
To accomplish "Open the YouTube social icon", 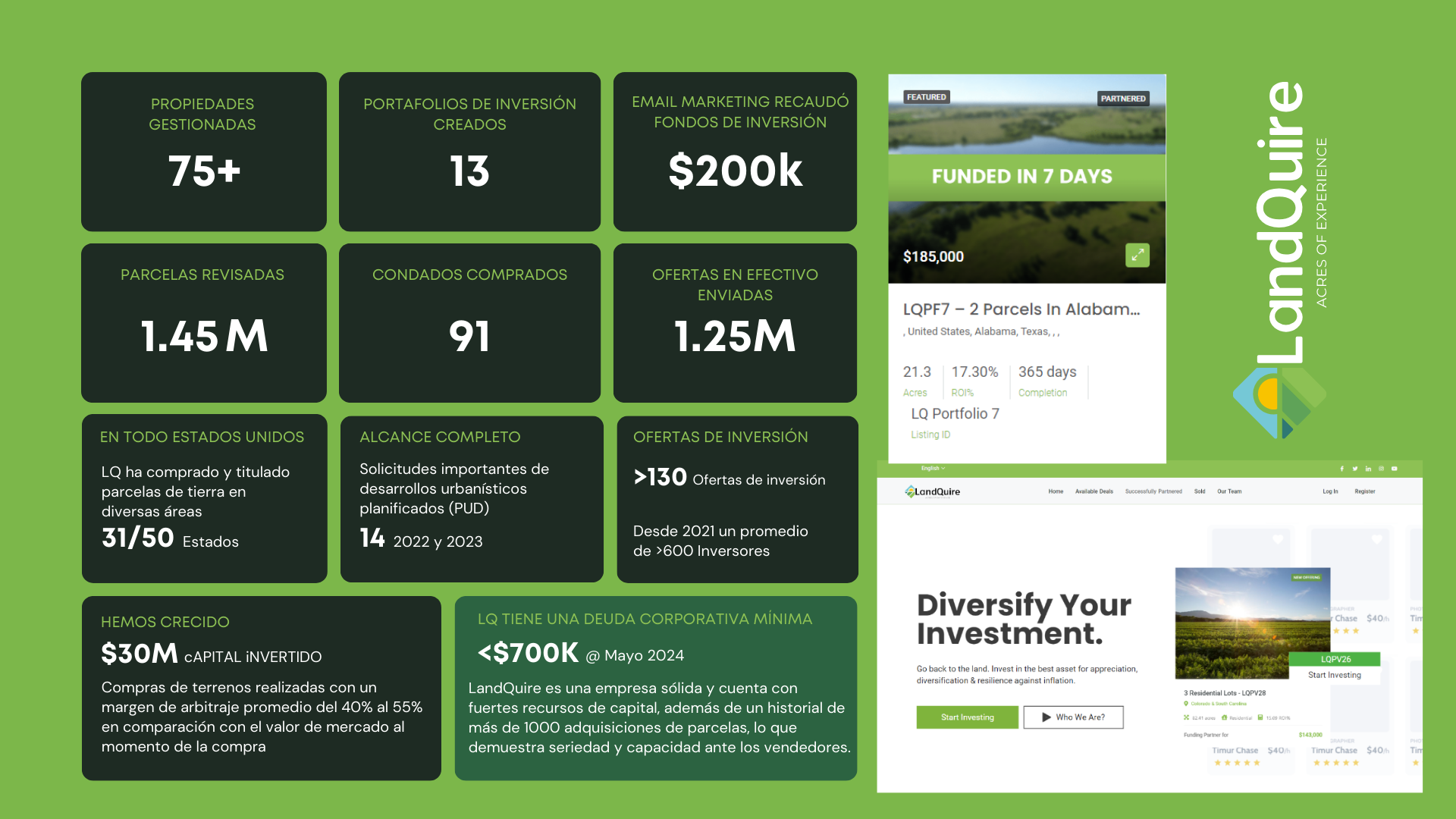I will 1394,469.
